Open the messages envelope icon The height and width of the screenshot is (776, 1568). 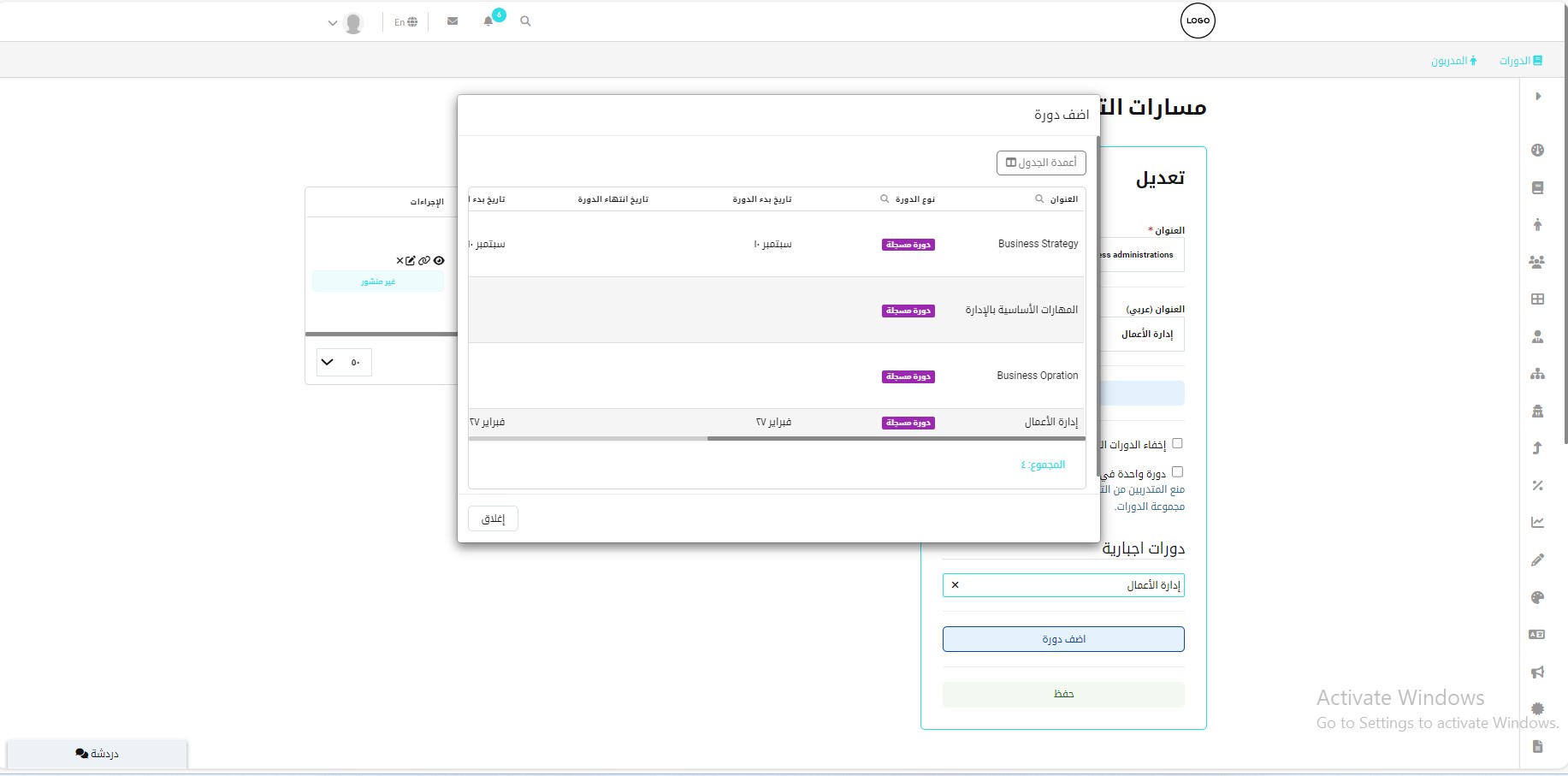453,21
